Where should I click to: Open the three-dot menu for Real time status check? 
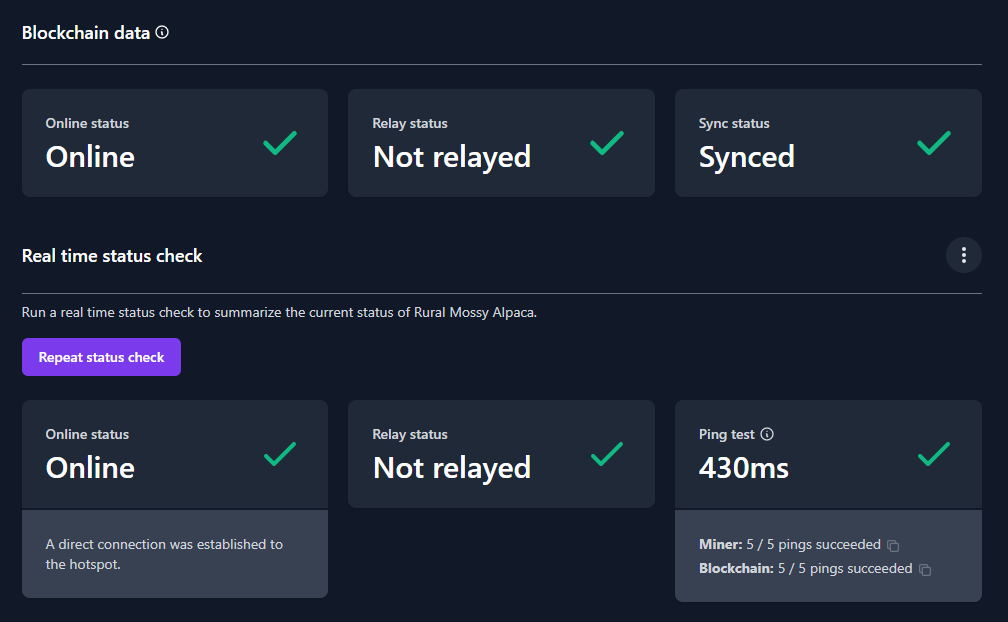[963, 255]
